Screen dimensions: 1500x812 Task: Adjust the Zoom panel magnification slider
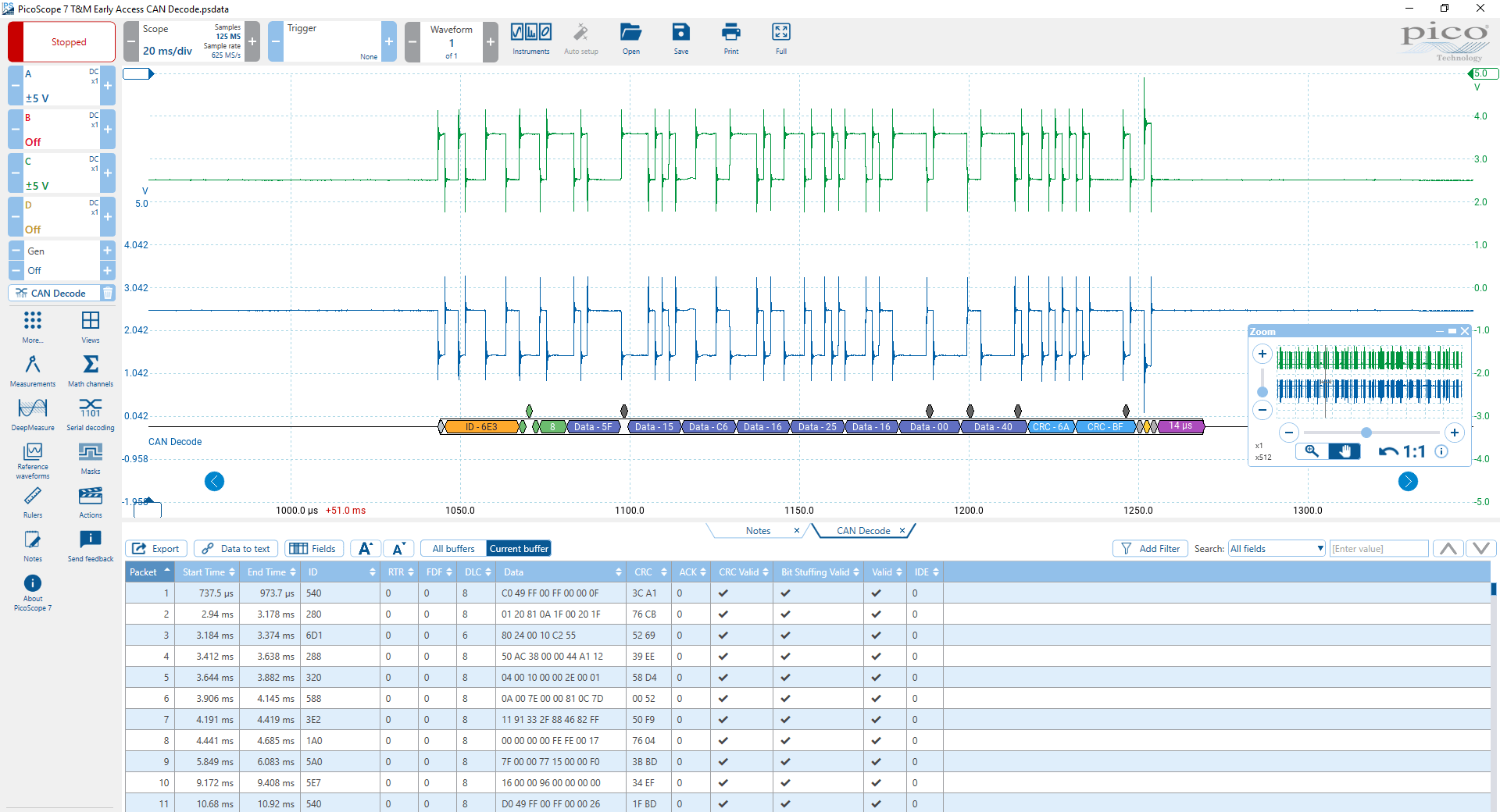click(1367, 433)
